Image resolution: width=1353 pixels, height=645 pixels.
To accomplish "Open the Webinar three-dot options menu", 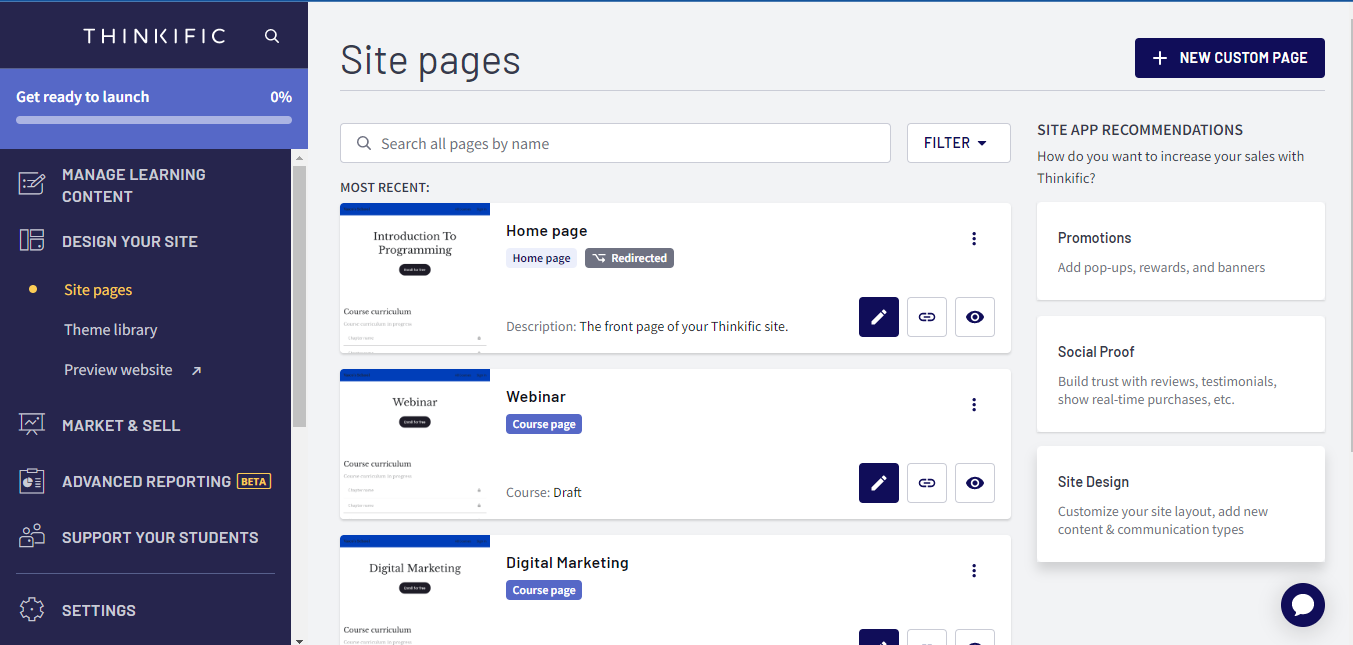I will (x=974, y=404).
